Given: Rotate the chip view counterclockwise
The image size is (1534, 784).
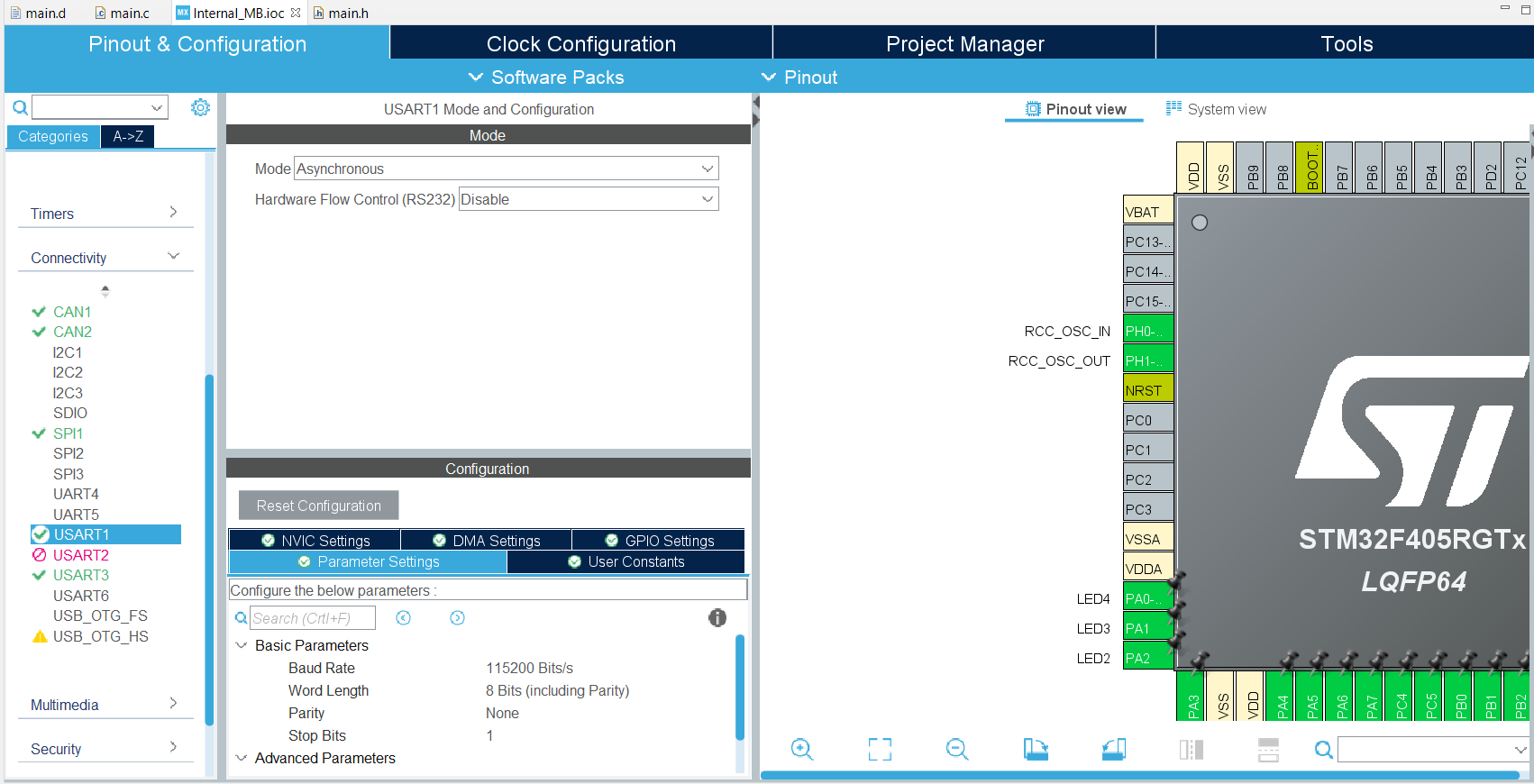Looking at the screenshot, I should pyautogui.click(x=1114, y=749).
